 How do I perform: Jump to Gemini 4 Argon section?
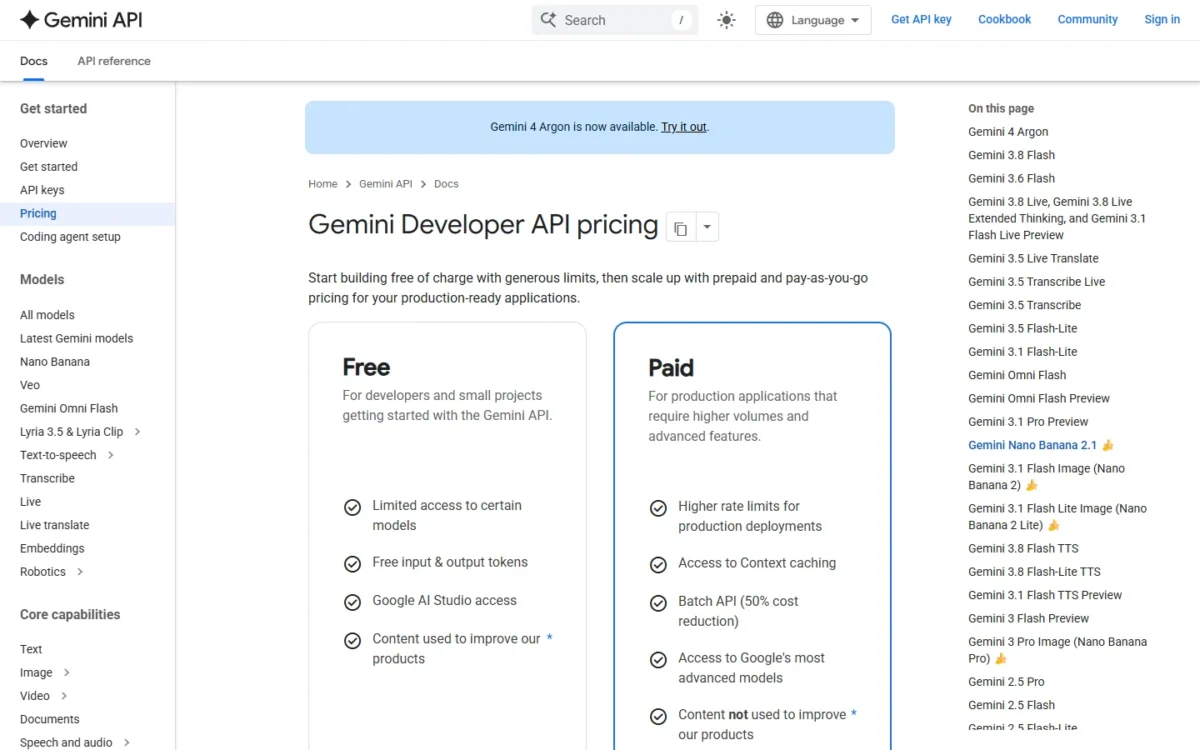coord(1008,132)
